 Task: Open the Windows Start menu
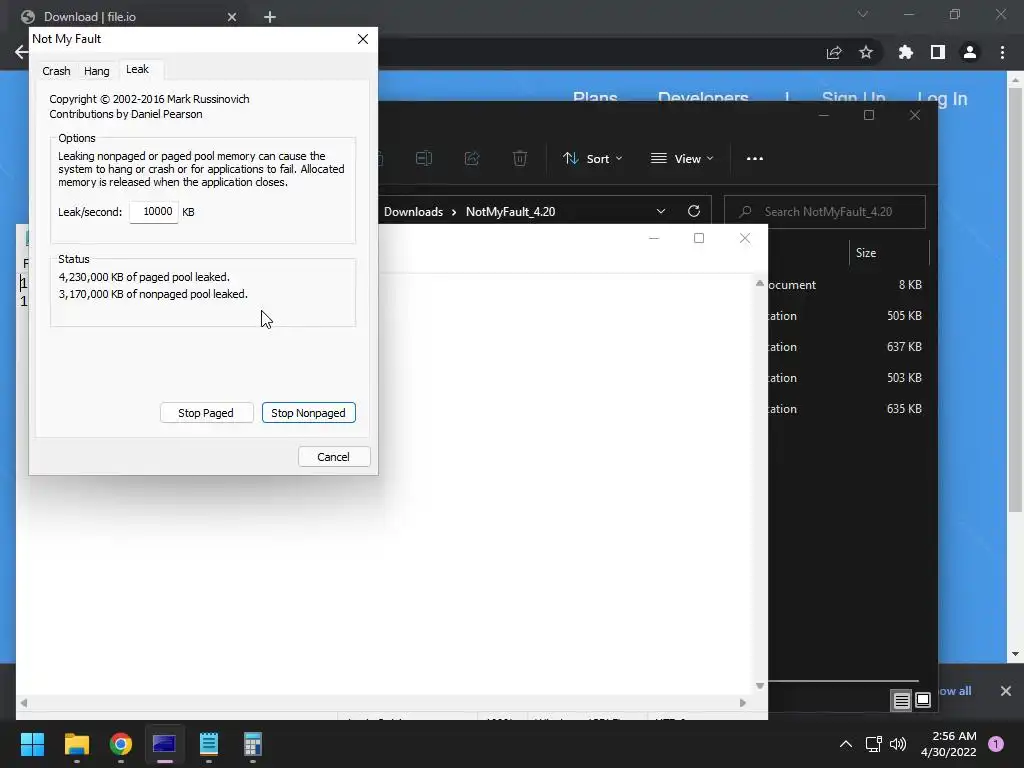coord(32,744)
